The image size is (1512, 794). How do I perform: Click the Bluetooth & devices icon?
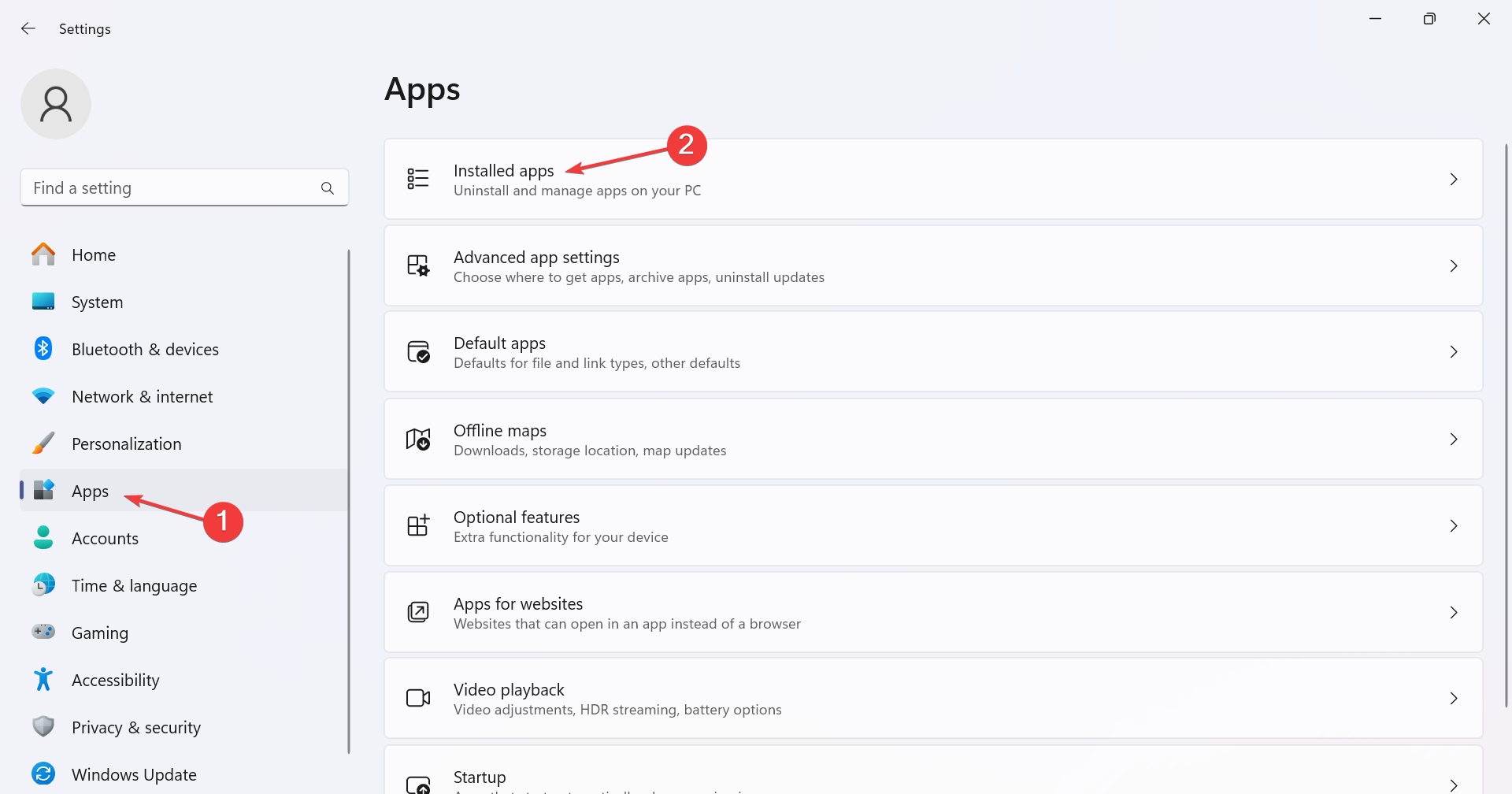(43, 349)
